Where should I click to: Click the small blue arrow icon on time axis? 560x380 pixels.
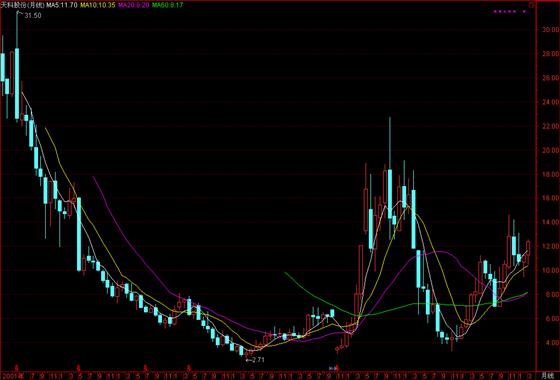[x=331, y=368]
